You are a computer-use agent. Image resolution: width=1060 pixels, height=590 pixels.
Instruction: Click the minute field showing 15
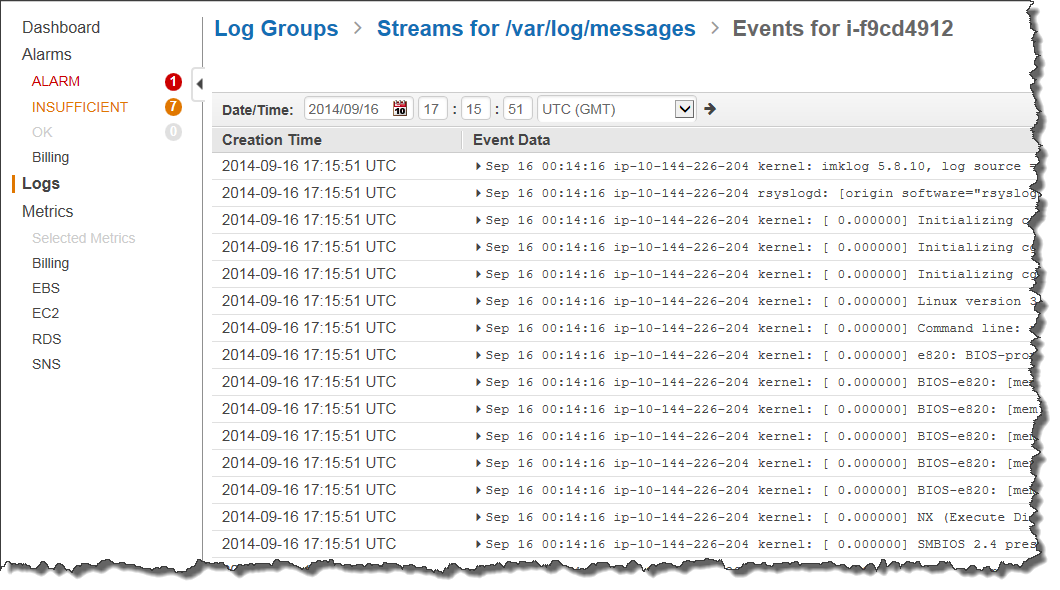pyautogui.click(x=475, y=109)
